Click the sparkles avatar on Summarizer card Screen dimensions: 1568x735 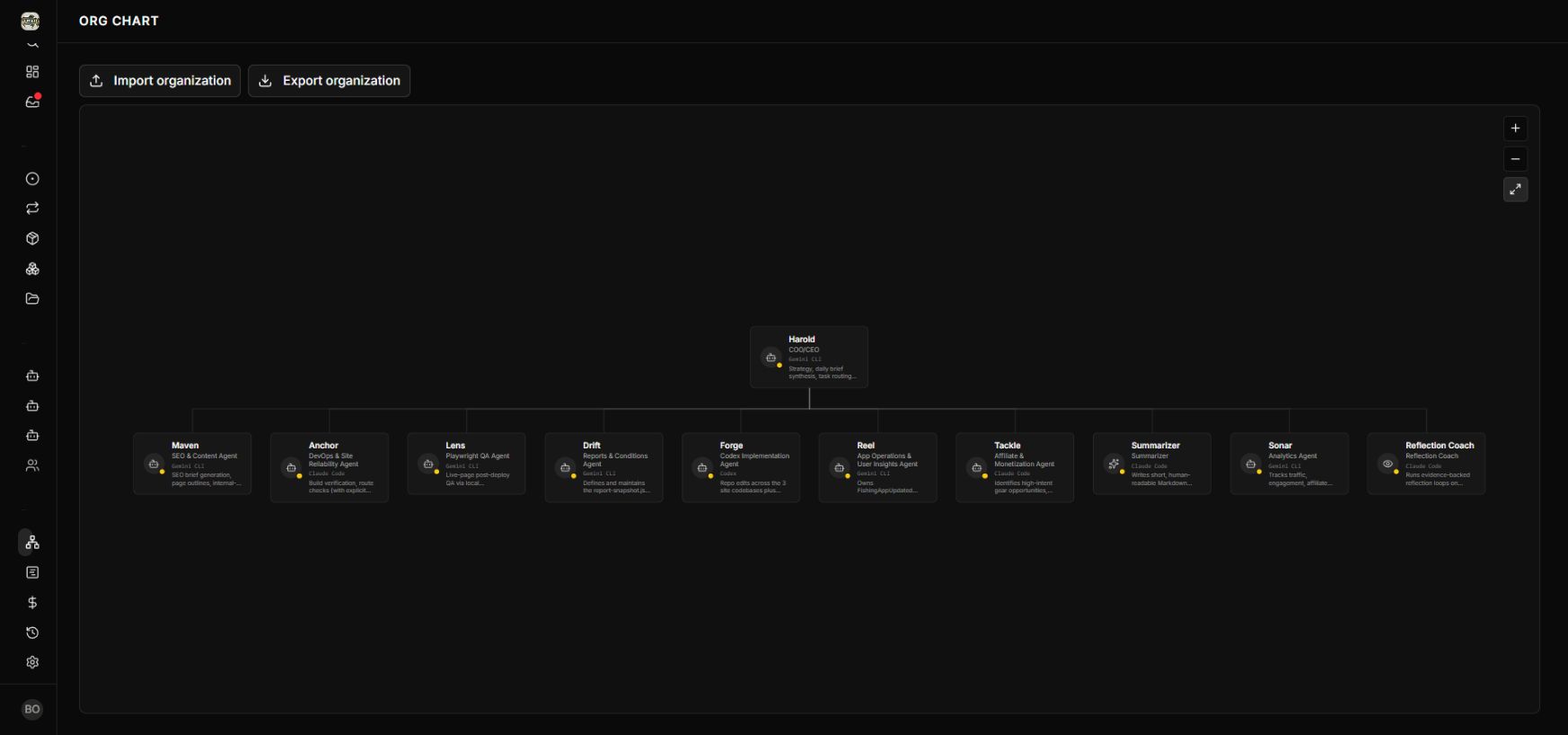pos(1114,464)
